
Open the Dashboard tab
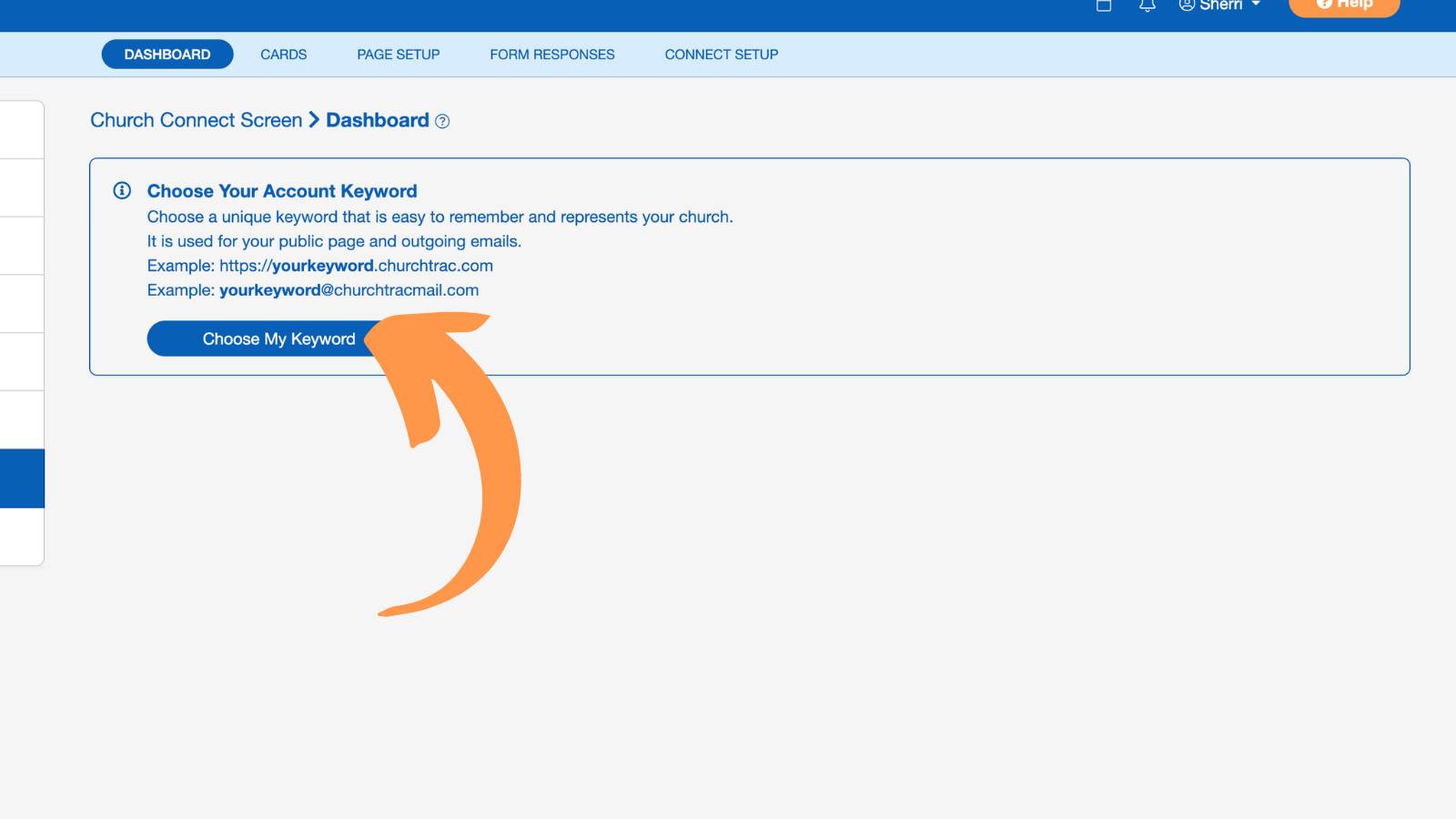point(167,55)
